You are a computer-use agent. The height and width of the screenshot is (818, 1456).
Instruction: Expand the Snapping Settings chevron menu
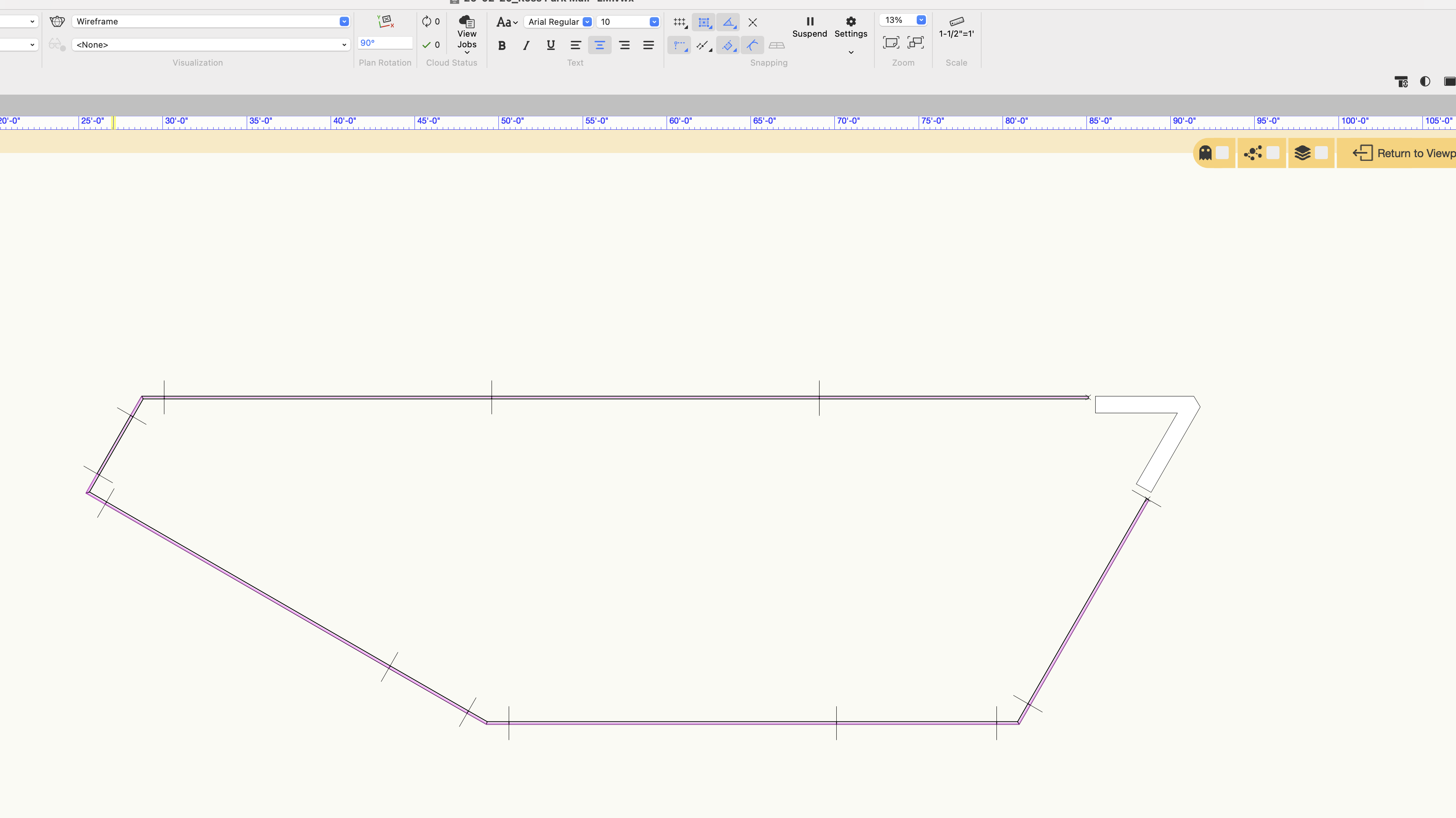851,52
